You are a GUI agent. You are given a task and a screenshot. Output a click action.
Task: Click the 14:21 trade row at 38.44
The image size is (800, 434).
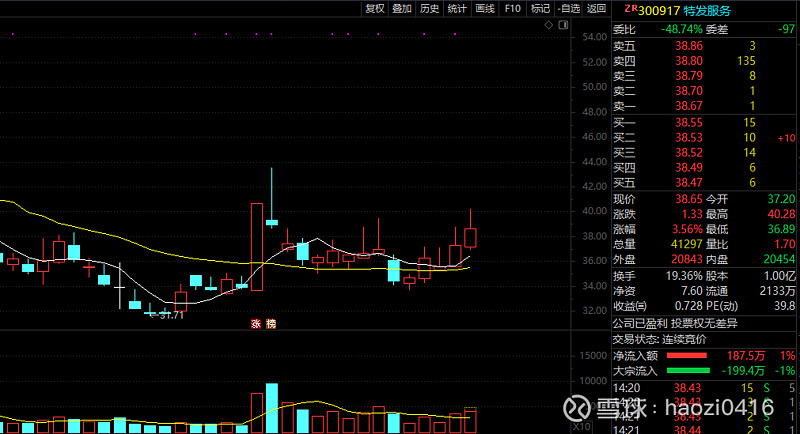[x=704, y=429]
